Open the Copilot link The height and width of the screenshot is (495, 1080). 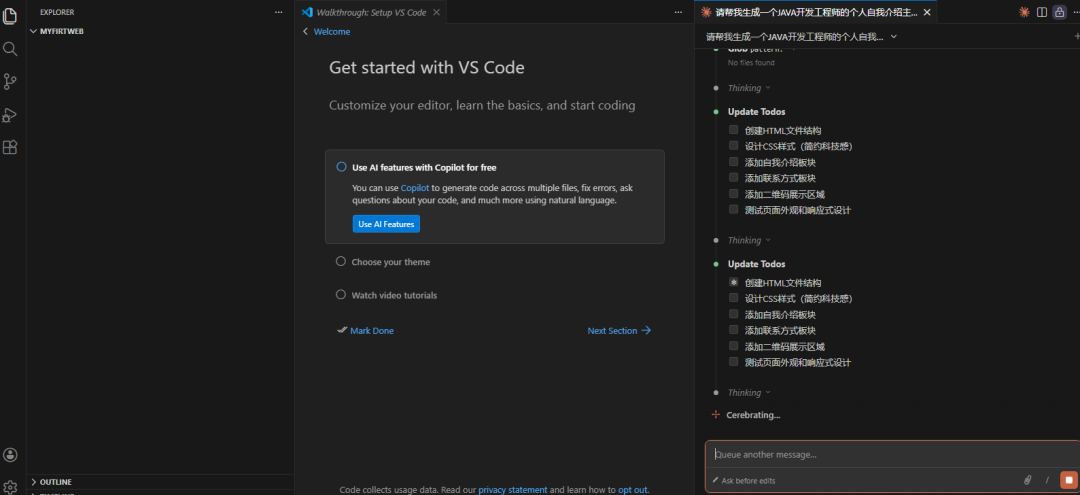tap(415, 187)
